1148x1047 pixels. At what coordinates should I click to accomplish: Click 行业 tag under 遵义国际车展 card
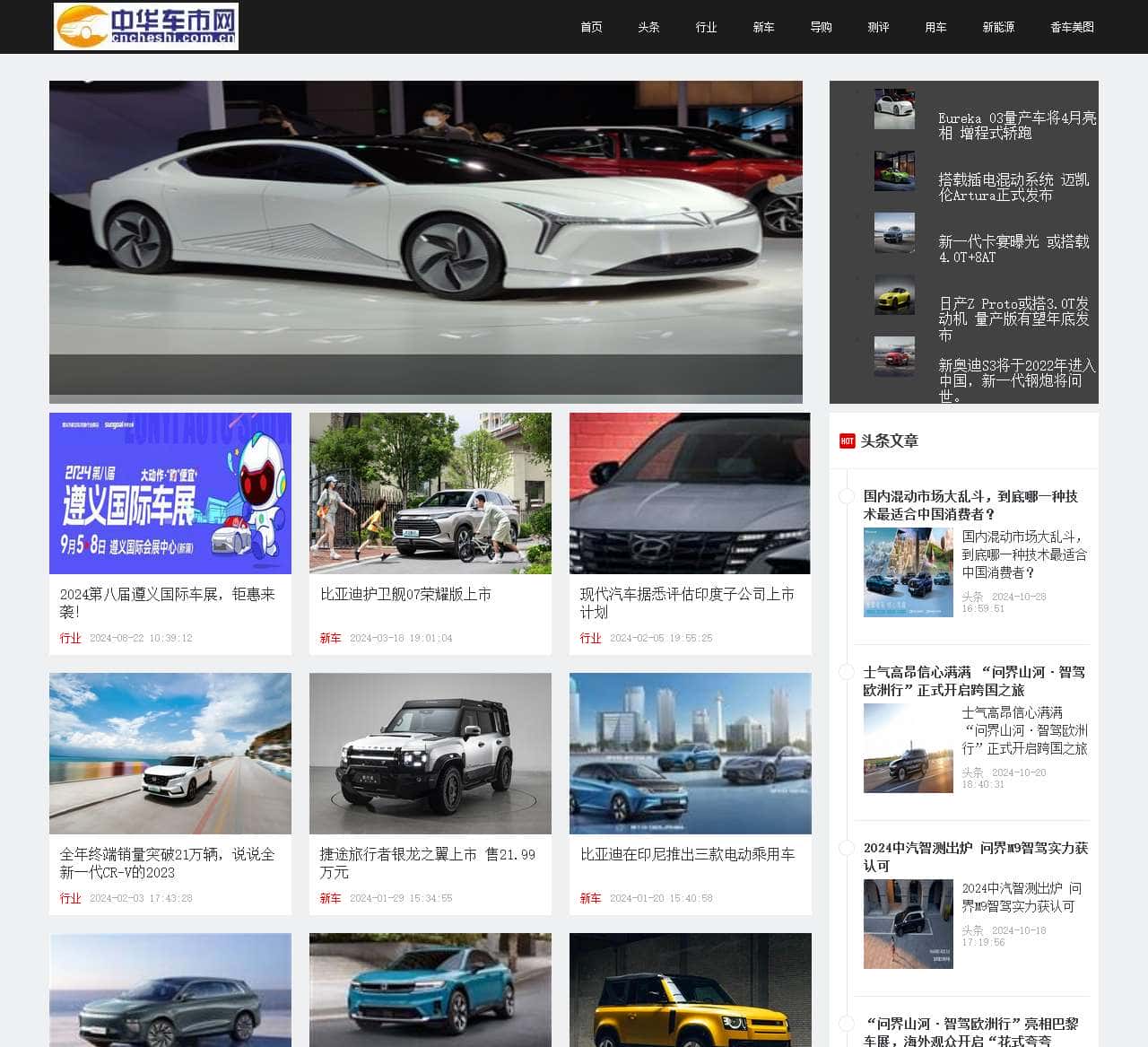click(x=70, y=638)
